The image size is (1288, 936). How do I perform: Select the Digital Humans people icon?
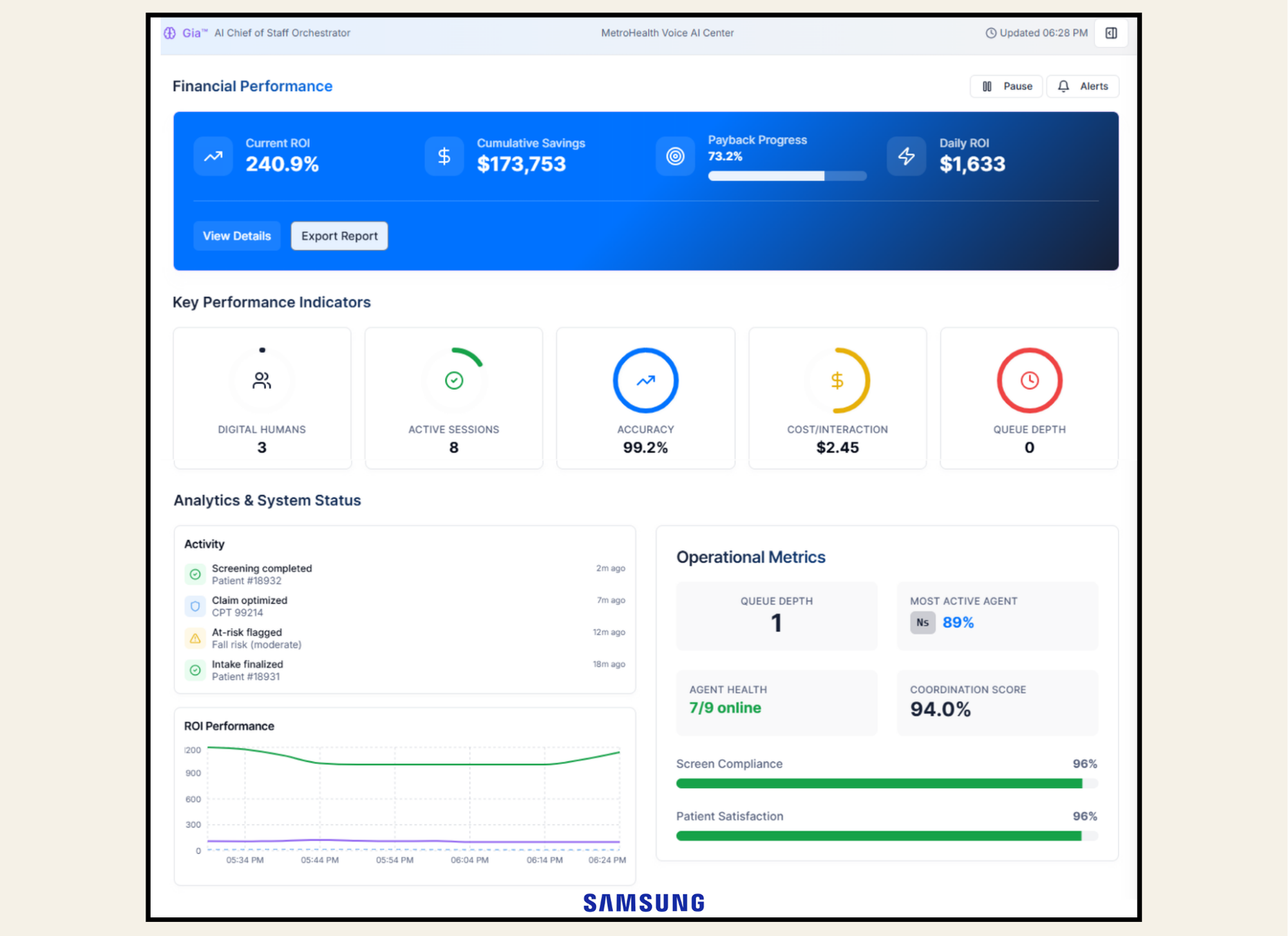tap(261, 380)
